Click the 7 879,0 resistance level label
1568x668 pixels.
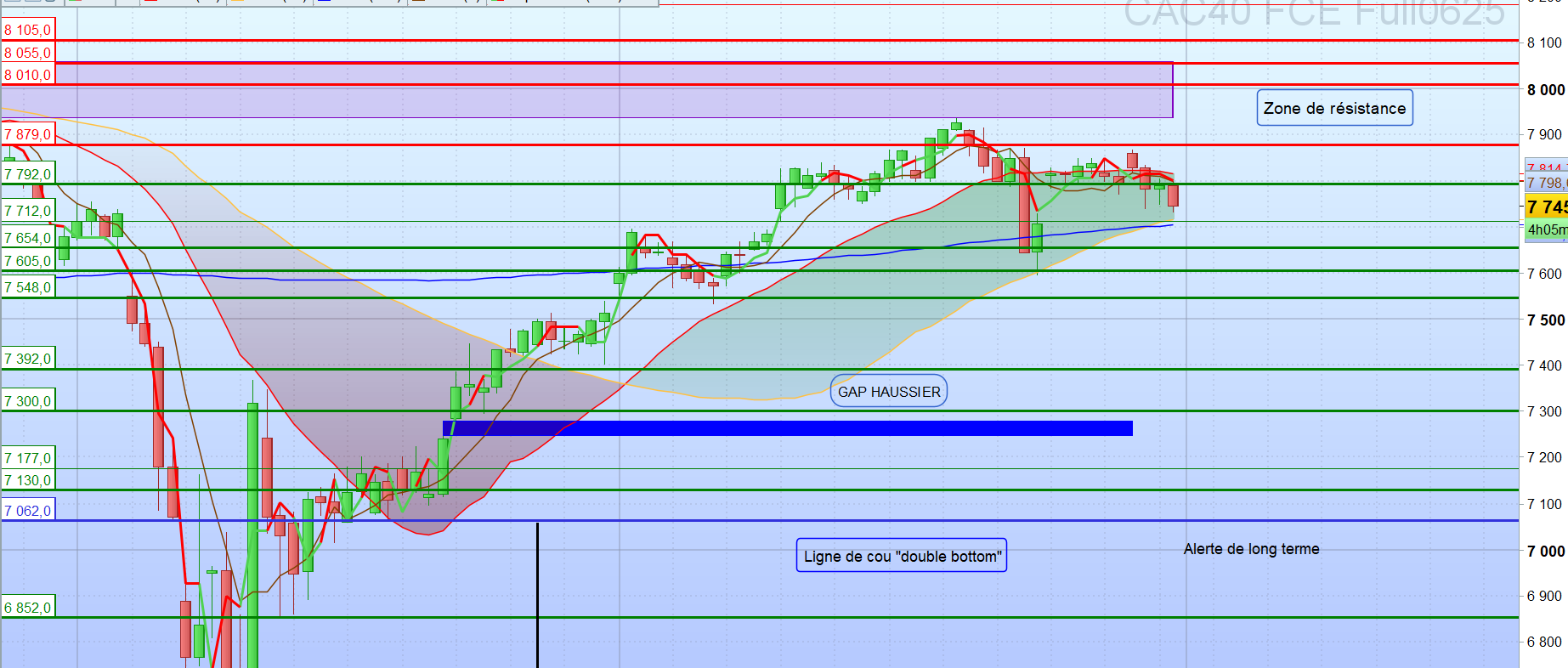coord(28,134)
